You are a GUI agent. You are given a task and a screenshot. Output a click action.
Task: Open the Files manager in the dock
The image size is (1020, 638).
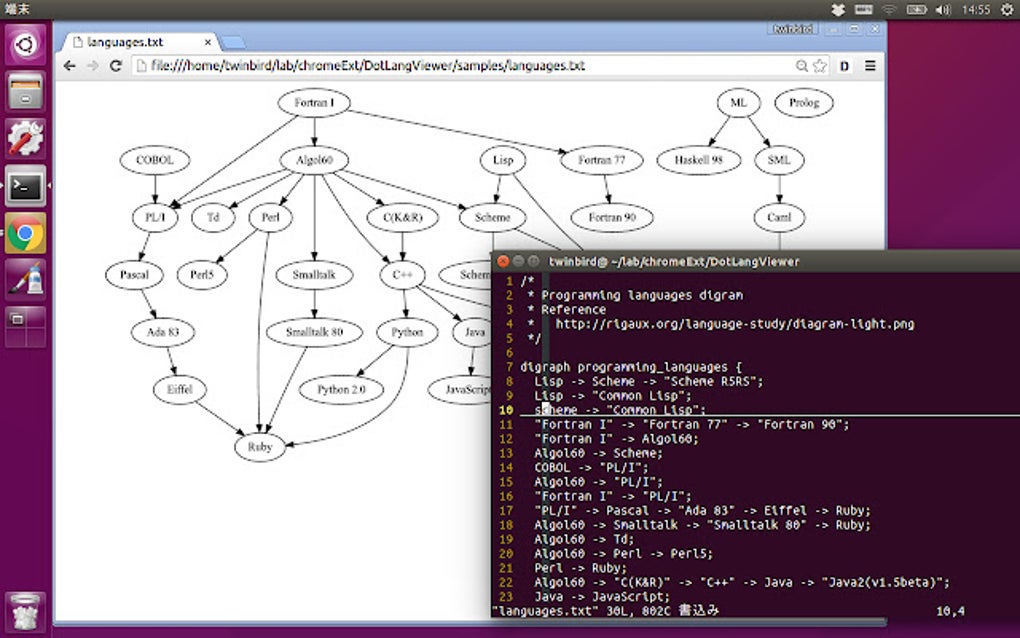(25, 91)
